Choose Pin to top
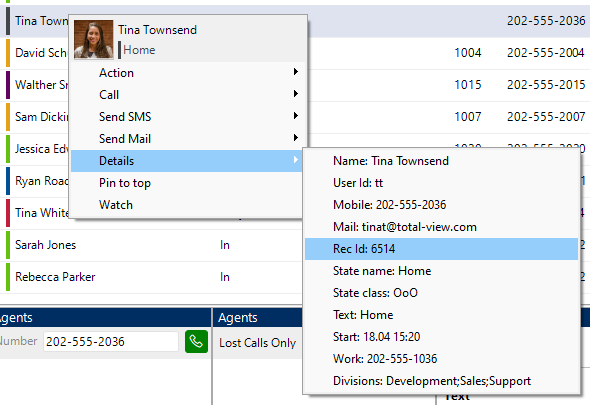The height and width of the screenshot is (405, 590). (187, 183)
